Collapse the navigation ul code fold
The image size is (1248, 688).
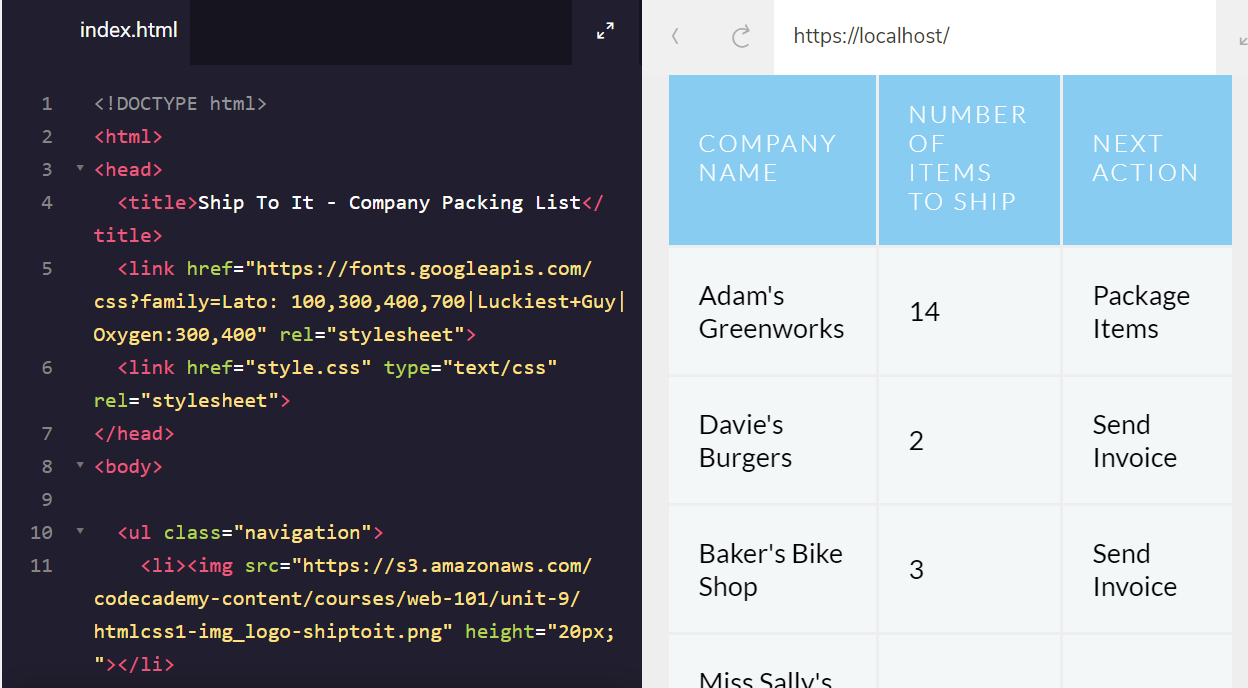78,532
